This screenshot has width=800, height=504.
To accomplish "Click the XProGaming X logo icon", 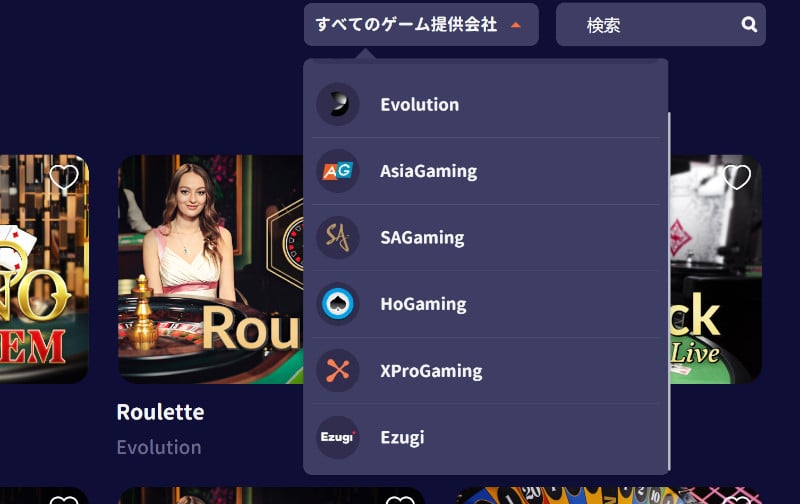I will click(338, 370).
